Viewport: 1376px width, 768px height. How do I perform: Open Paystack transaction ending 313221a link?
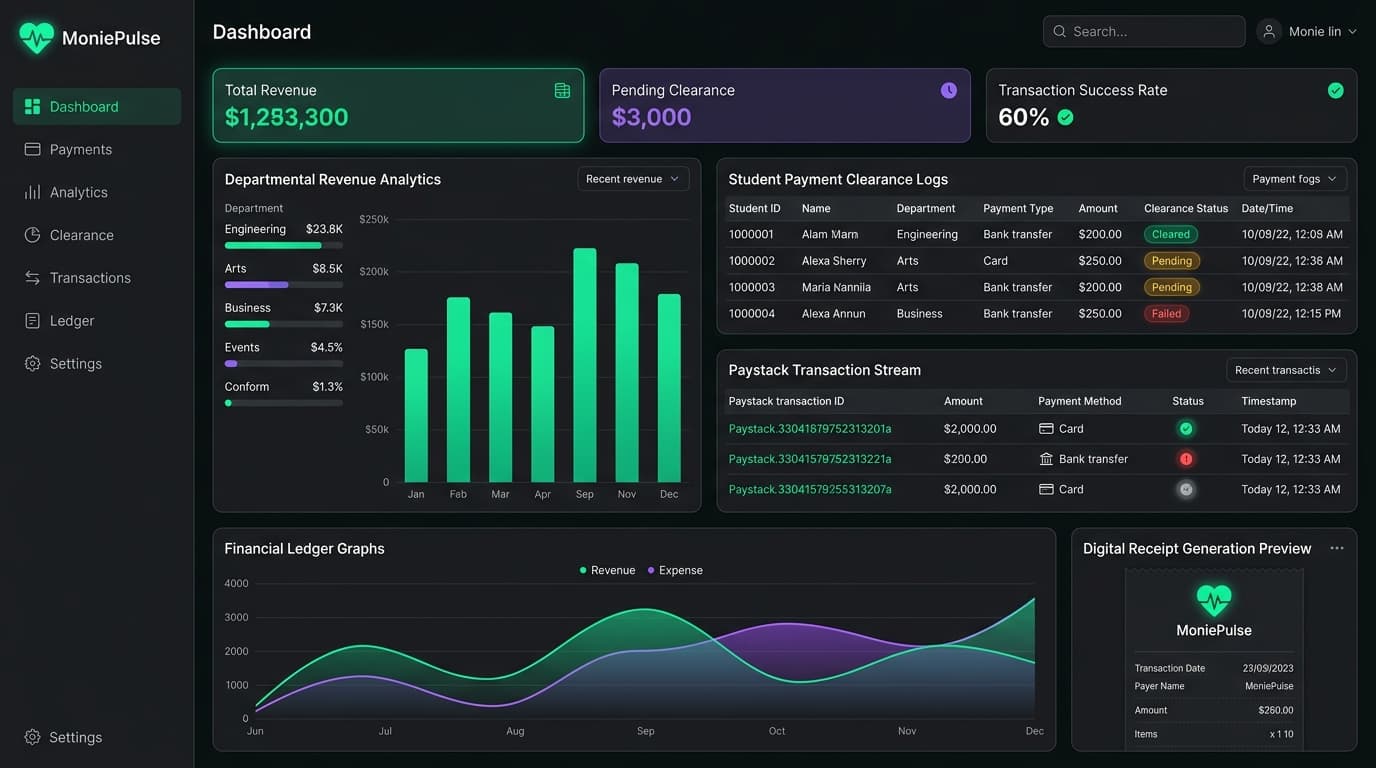[x=810, y=459]
